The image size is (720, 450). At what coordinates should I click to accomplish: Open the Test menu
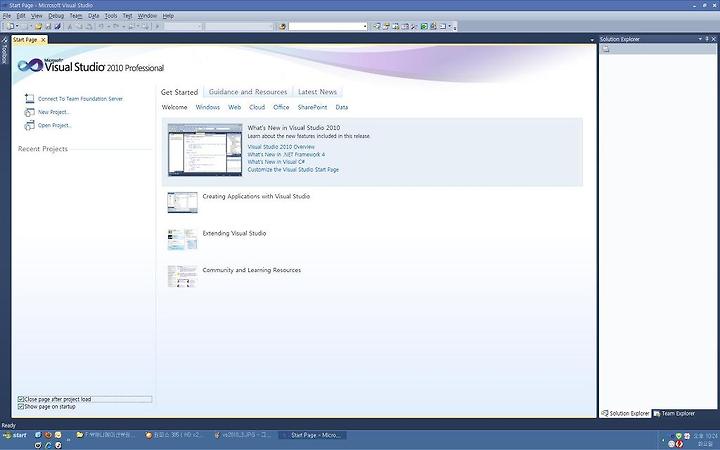127,16
